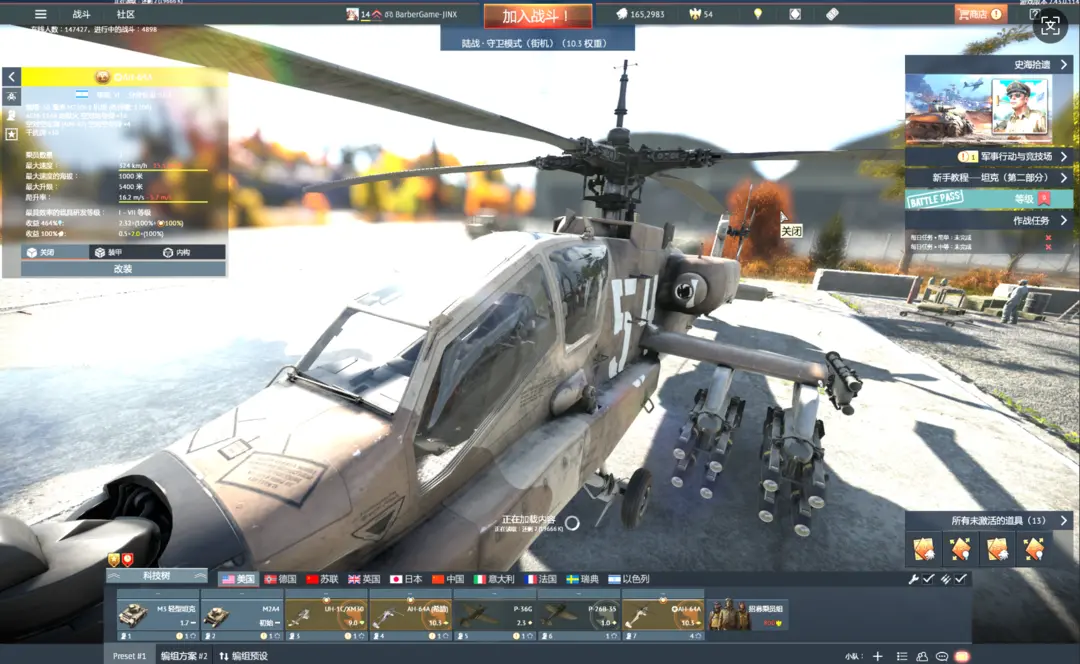Switch to Preset #1 tab
This screenshot has height=664, width=1080.
[x=129, y=656]
